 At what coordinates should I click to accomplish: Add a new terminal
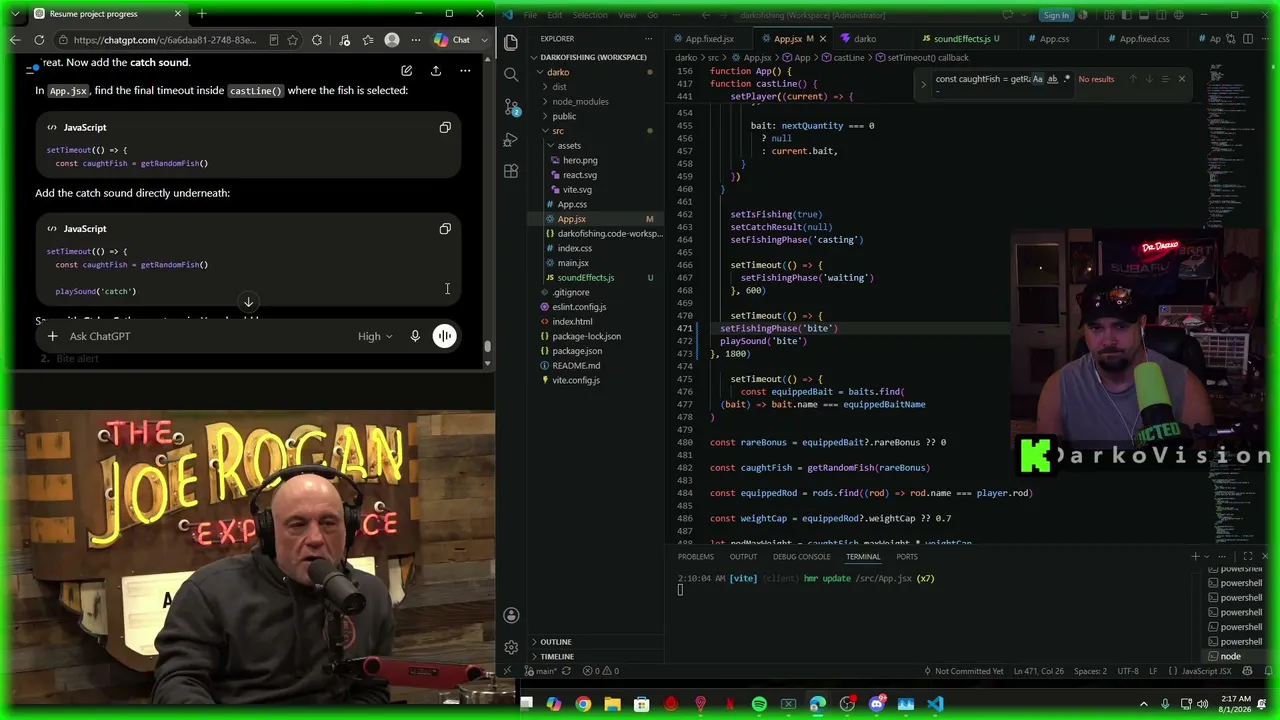click(x=1195, y=556)
